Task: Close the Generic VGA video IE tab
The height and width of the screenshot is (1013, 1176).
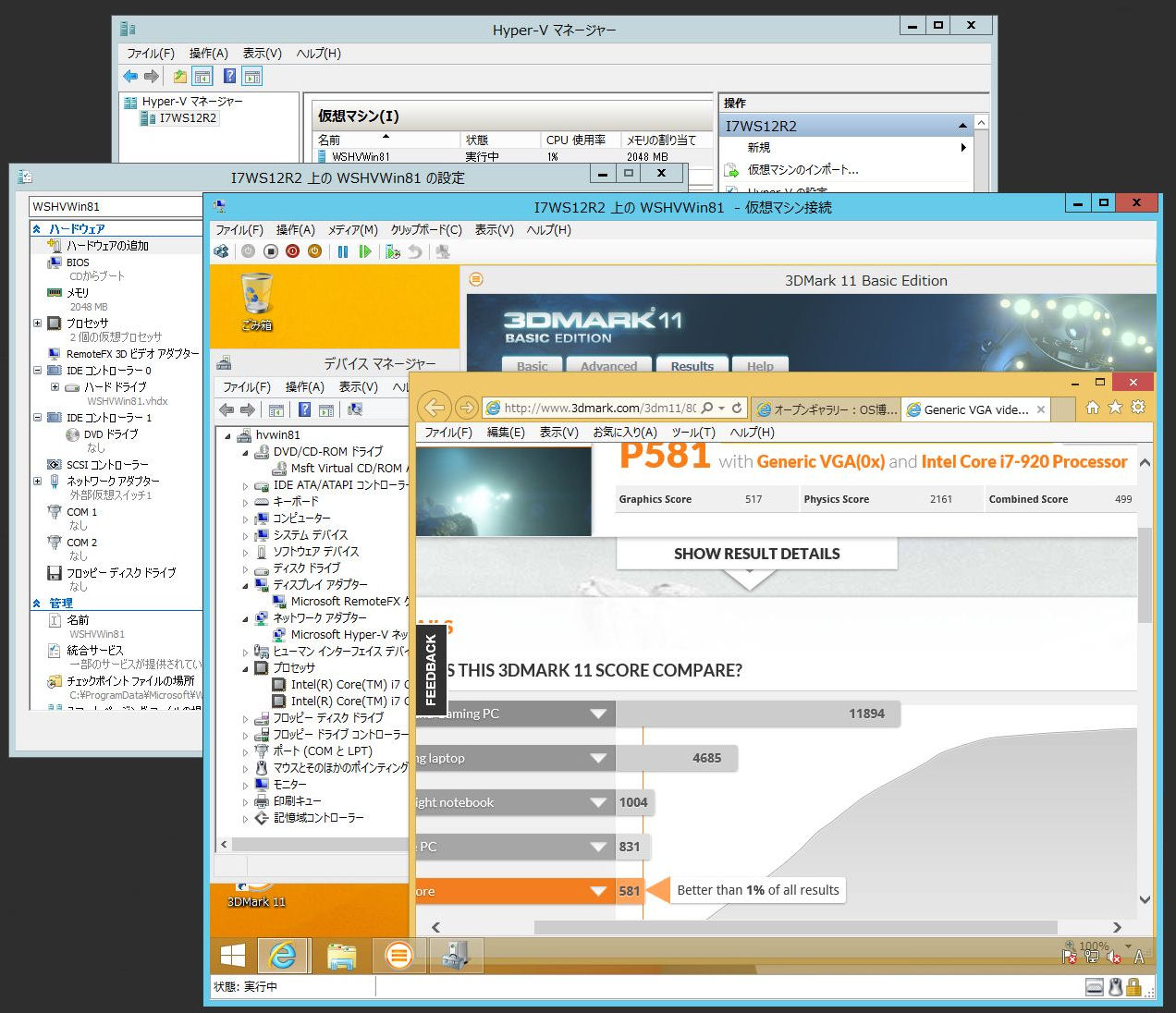Action: click(1041, 409)
